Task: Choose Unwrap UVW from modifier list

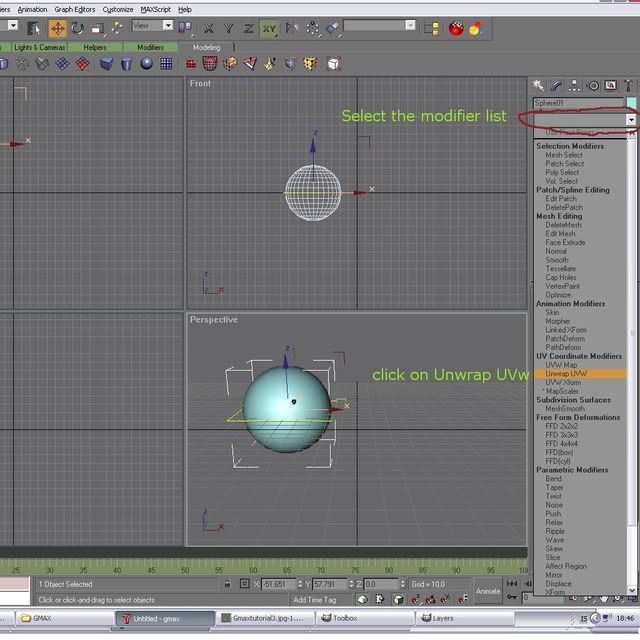Action: [x=566, y=374]
